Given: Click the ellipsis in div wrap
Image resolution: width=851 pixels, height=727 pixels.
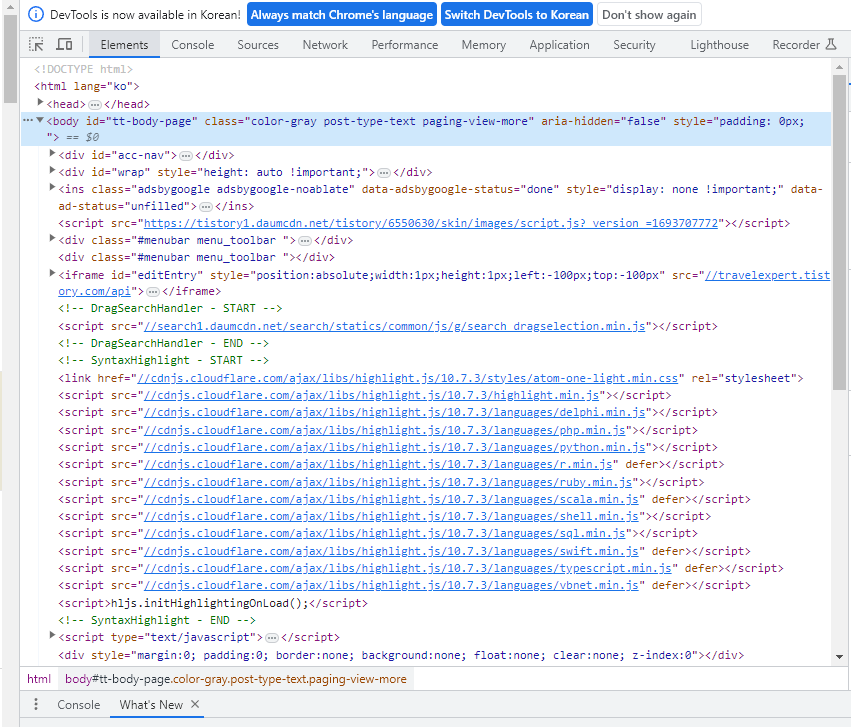Looking at the screenshot, I should click(x=384, y=173).
